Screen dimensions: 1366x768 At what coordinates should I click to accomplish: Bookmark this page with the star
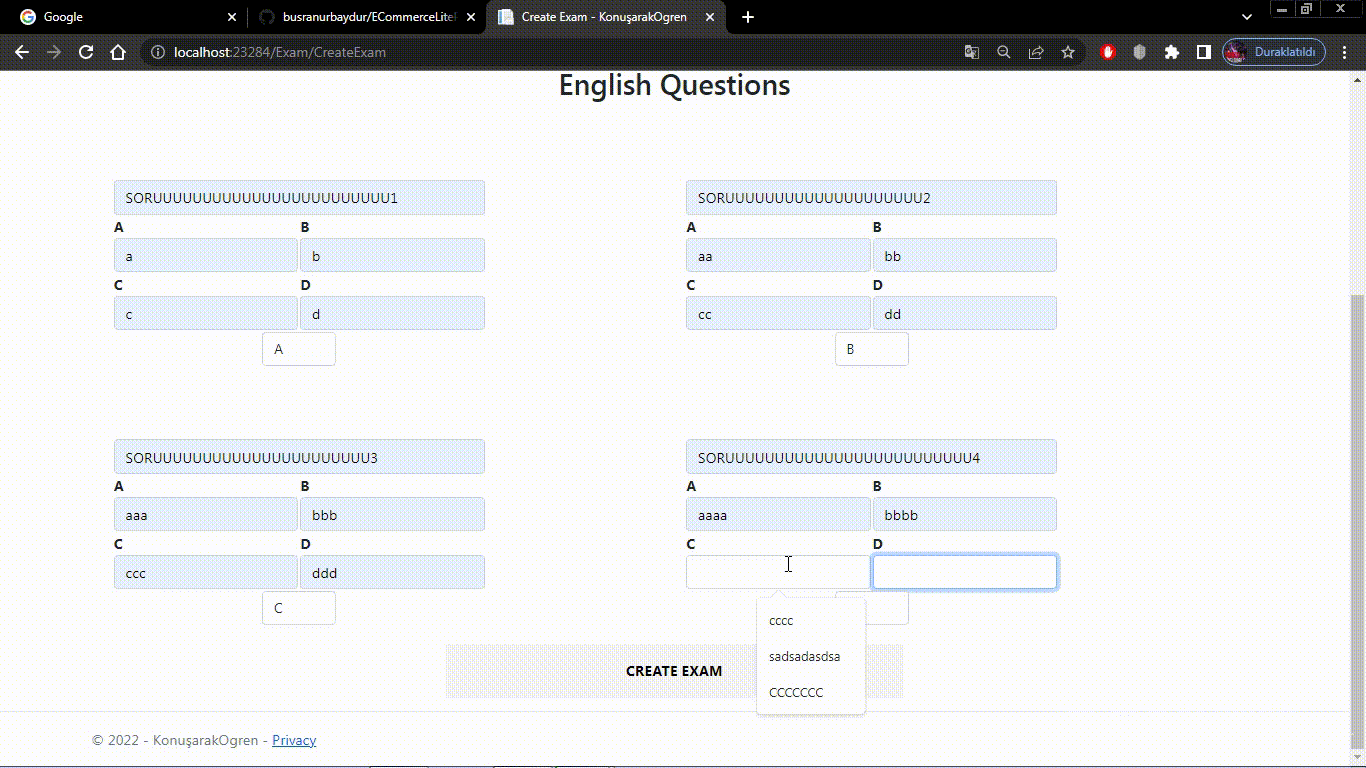click(x=1068, y=52)
